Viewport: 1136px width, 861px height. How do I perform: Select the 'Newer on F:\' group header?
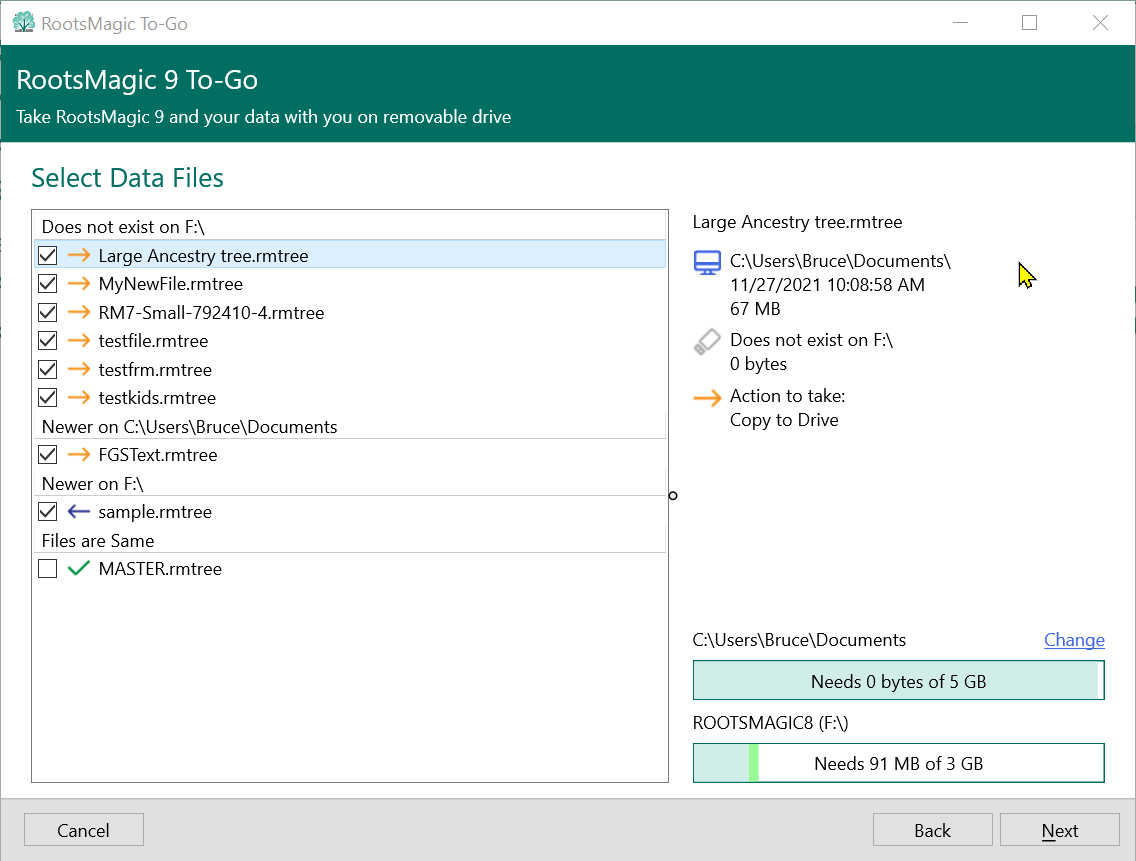pyautogui.click(x=93, y=484)
